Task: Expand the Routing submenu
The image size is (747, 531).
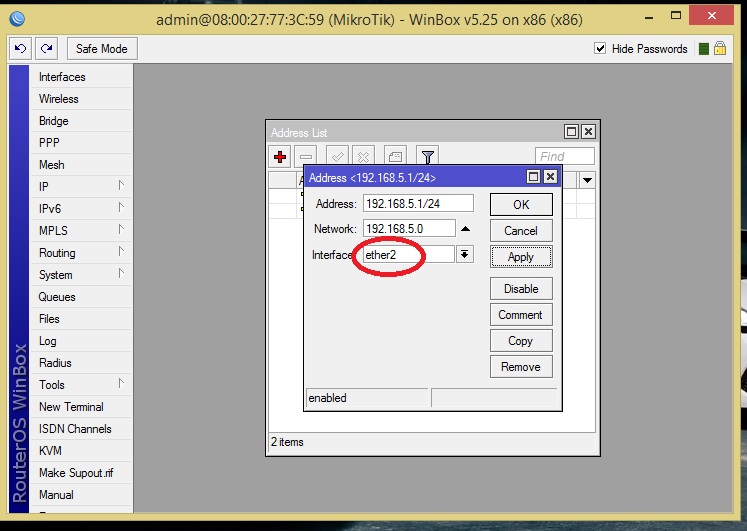Action: [81, 252]
